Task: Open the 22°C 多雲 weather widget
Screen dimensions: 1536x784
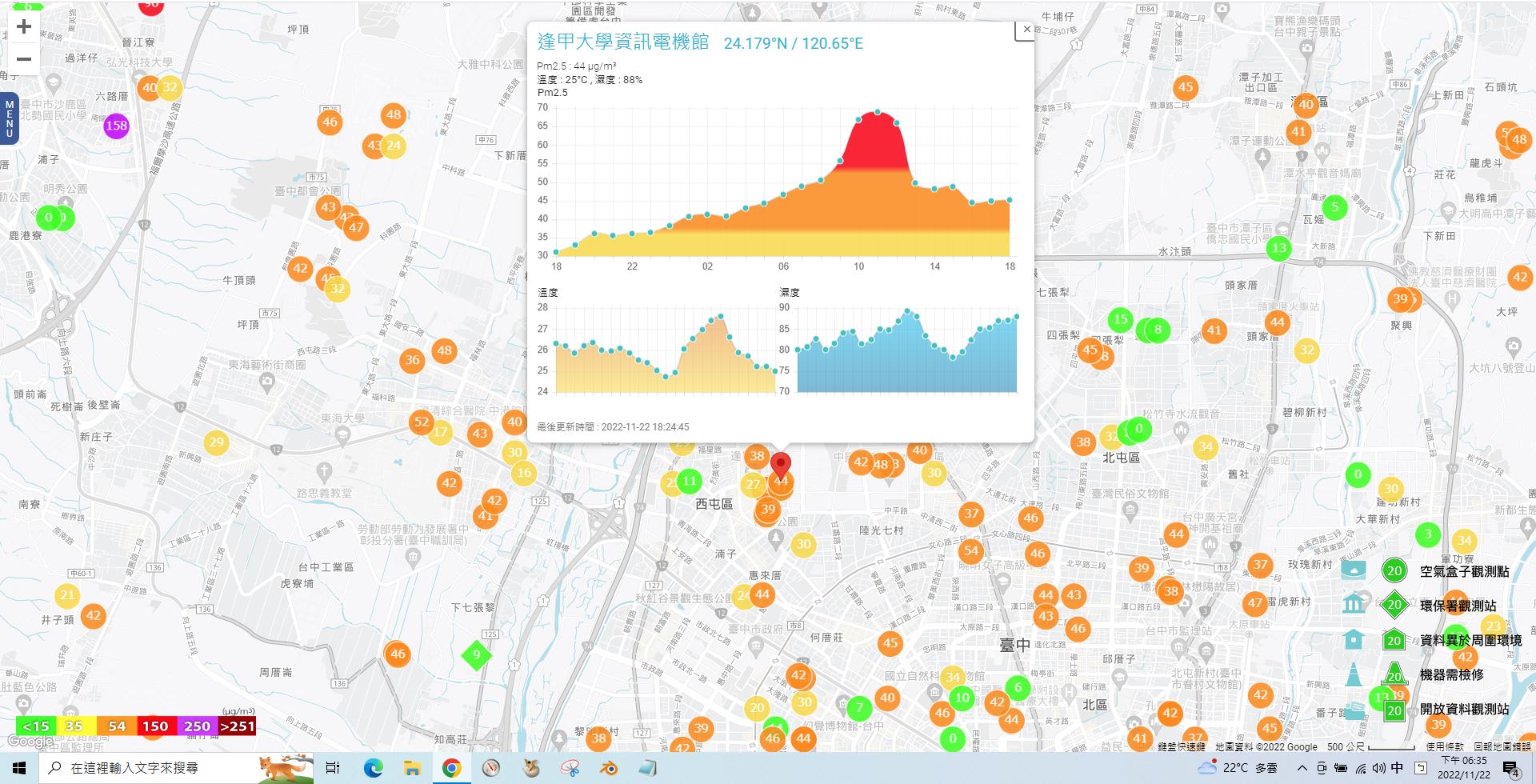Action: (x=1237, y=768)
